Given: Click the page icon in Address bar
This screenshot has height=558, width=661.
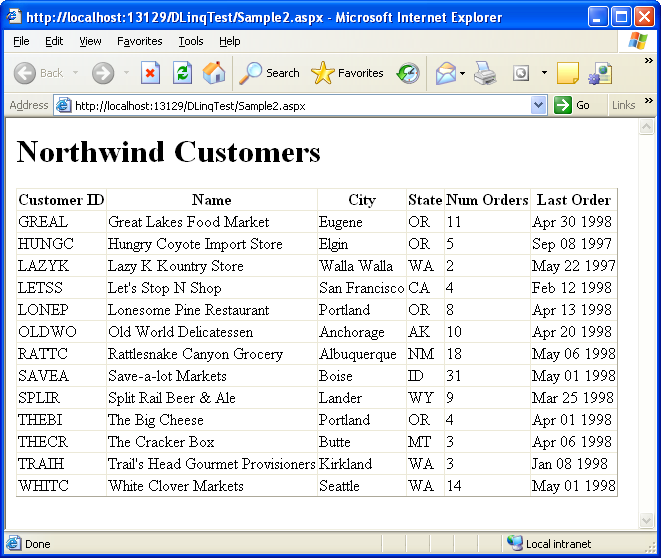Looking at the screenshot, I should pos(63,105).
